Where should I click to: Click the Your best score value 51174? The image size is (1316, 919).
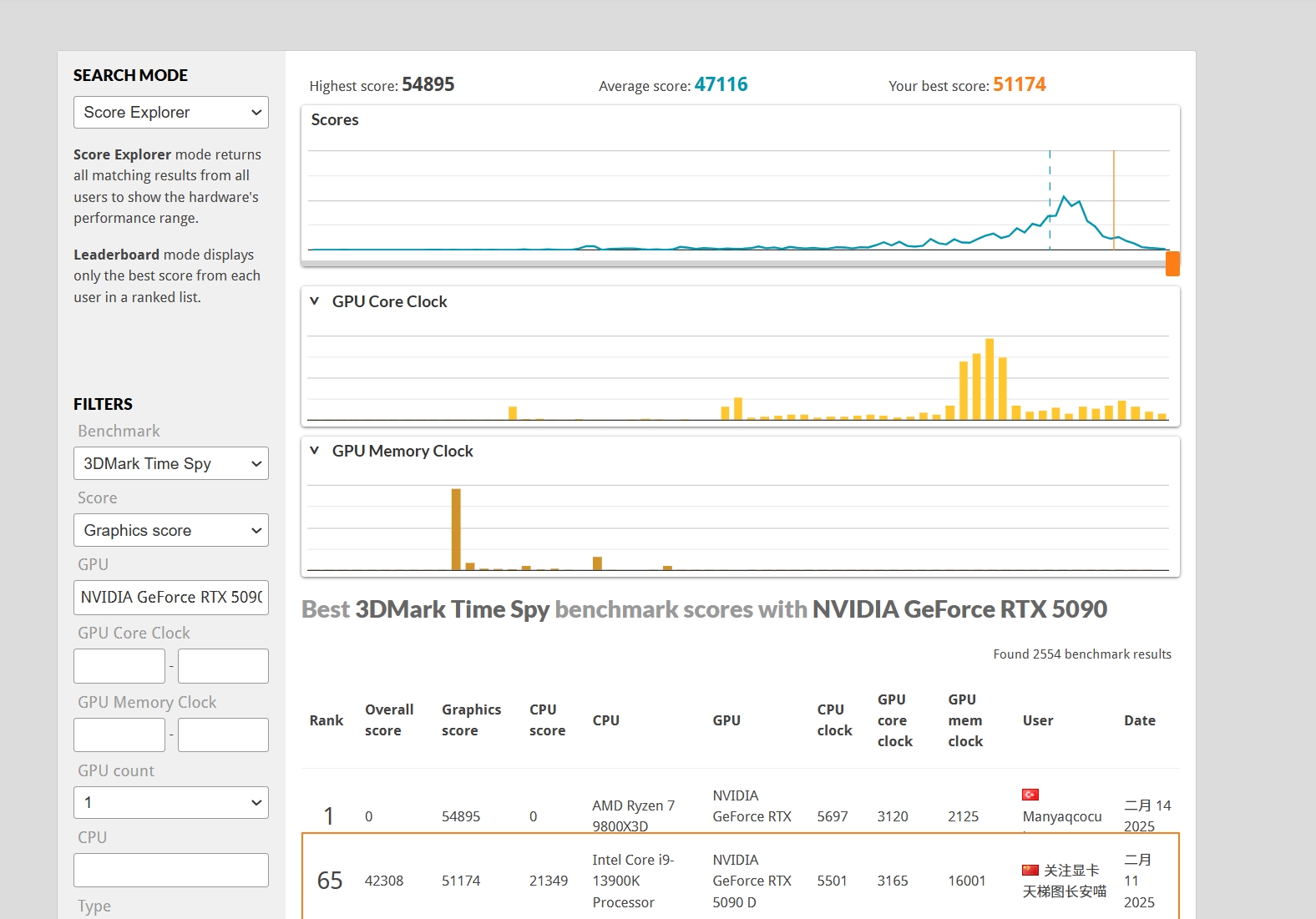click(1020, 84)
